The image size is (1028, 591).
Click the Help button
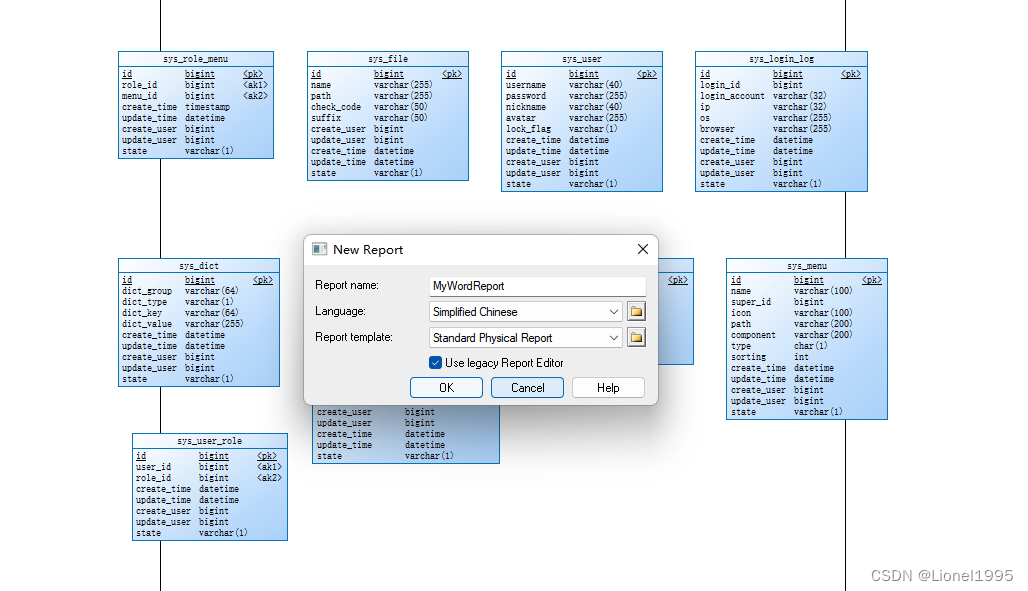pos(608,388)
